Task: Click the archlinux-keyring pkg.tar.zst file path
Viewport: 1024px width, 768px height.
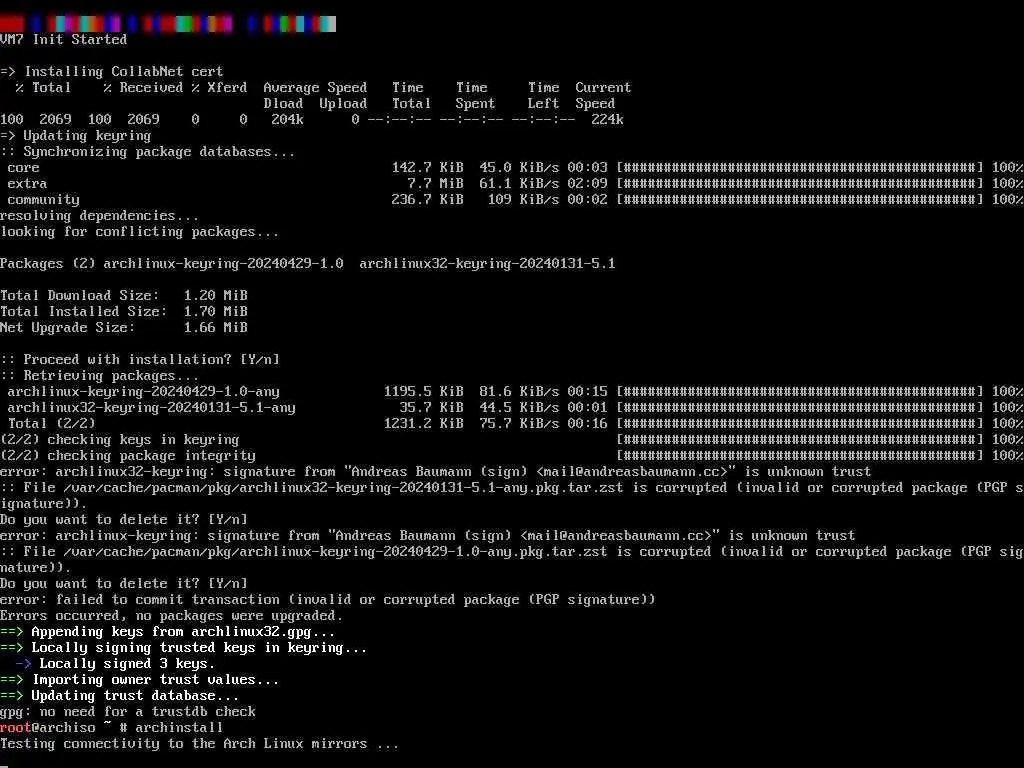Action: coord(336,552)
